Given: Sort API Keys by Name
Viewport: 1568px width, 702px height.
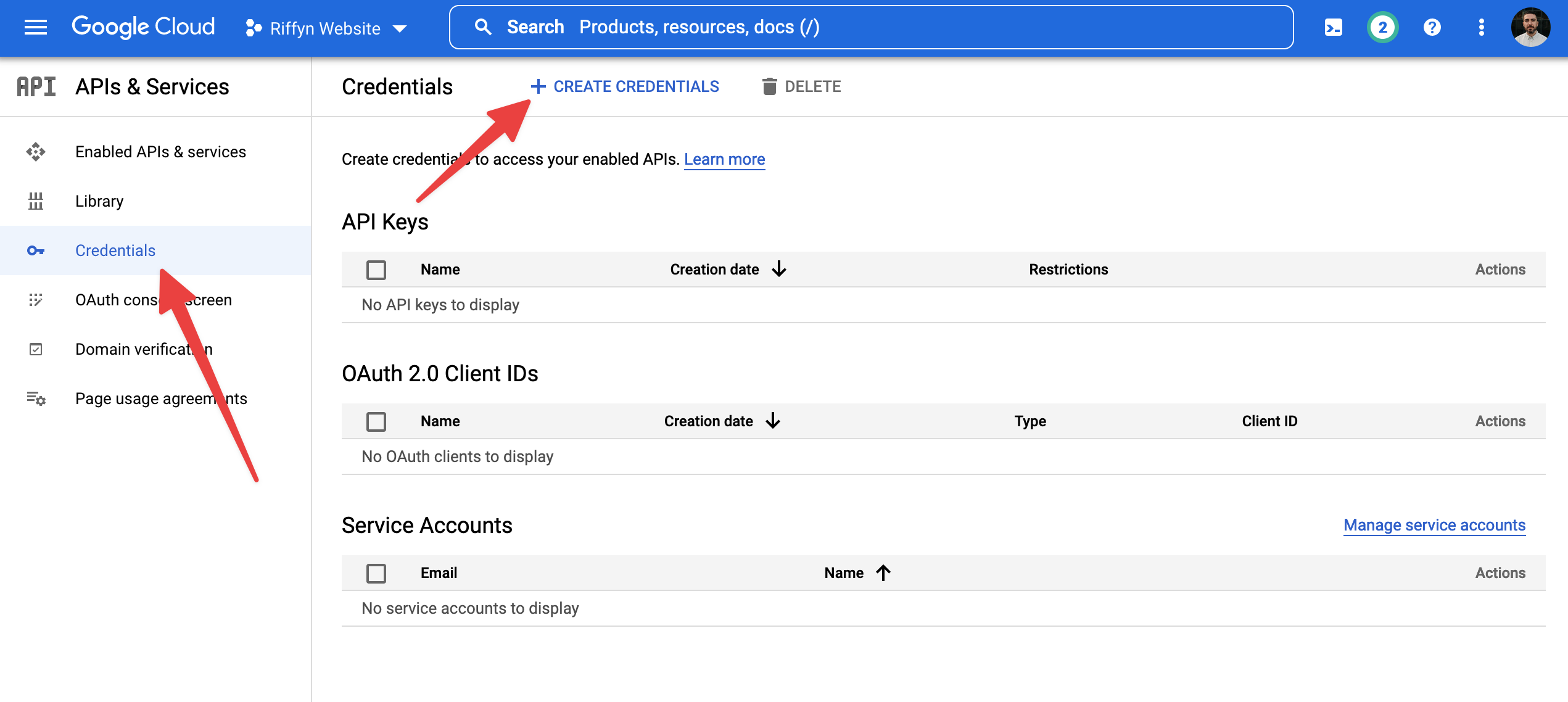Looking at the screenshot, I should point(440,270).
